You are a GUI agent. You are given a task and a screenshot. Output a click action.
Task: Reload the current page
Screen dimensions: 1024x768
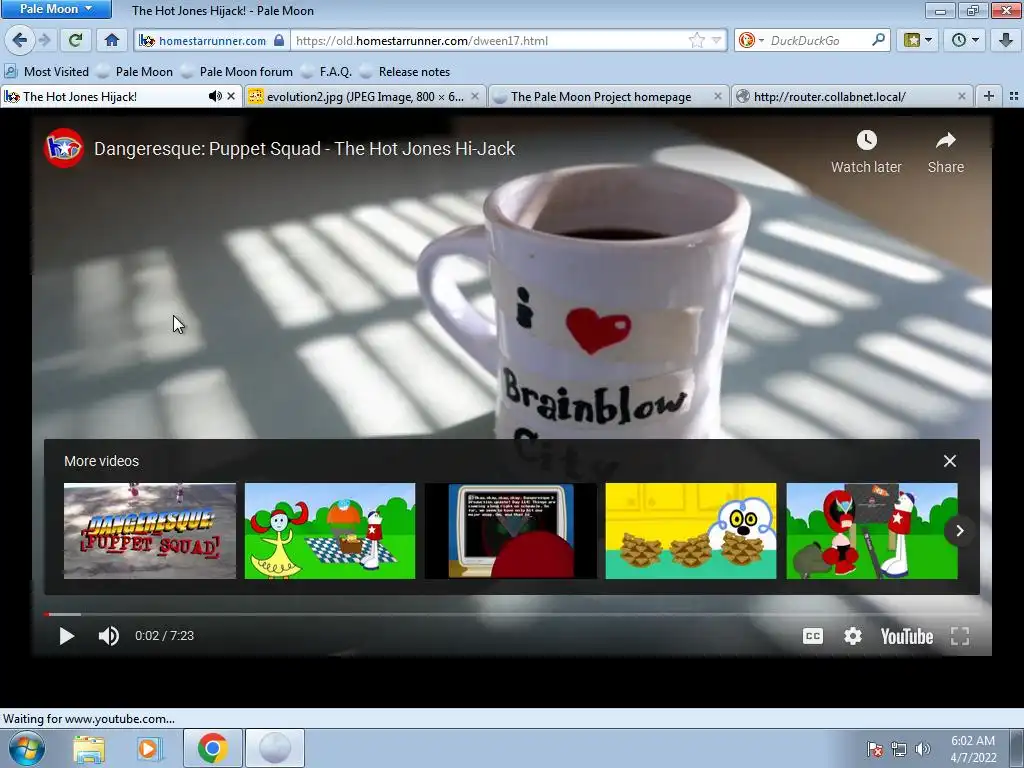coord(75,40)
